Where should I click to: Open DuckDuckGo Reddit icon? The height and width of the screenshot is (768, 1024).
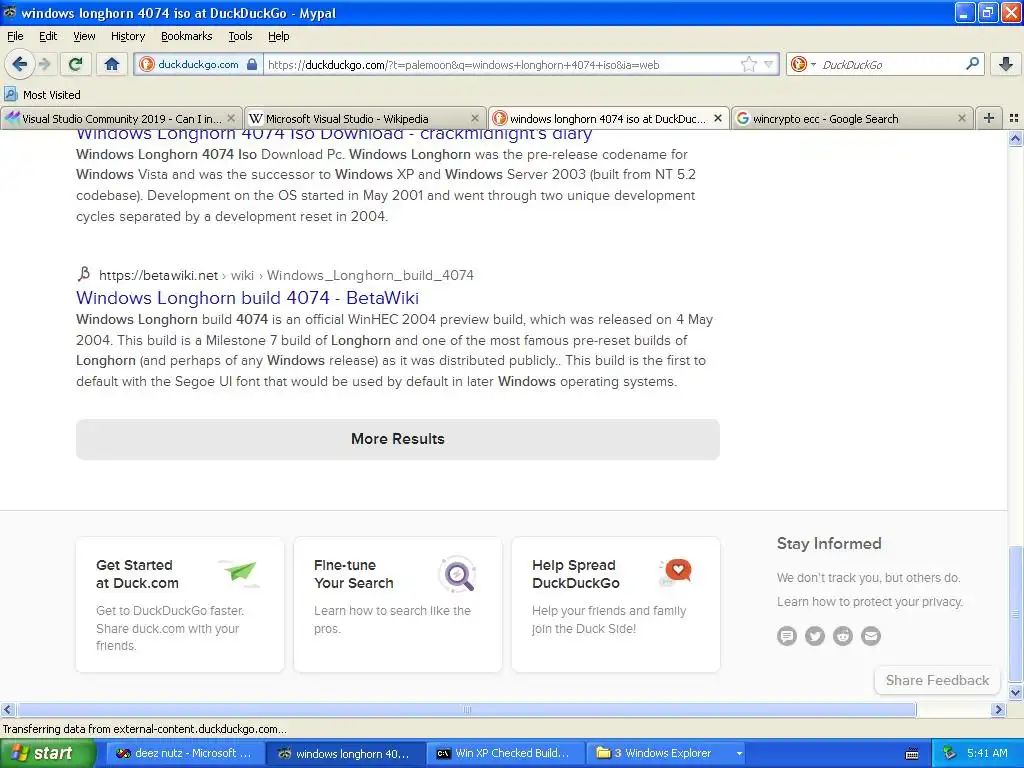[x=842, y=635]
